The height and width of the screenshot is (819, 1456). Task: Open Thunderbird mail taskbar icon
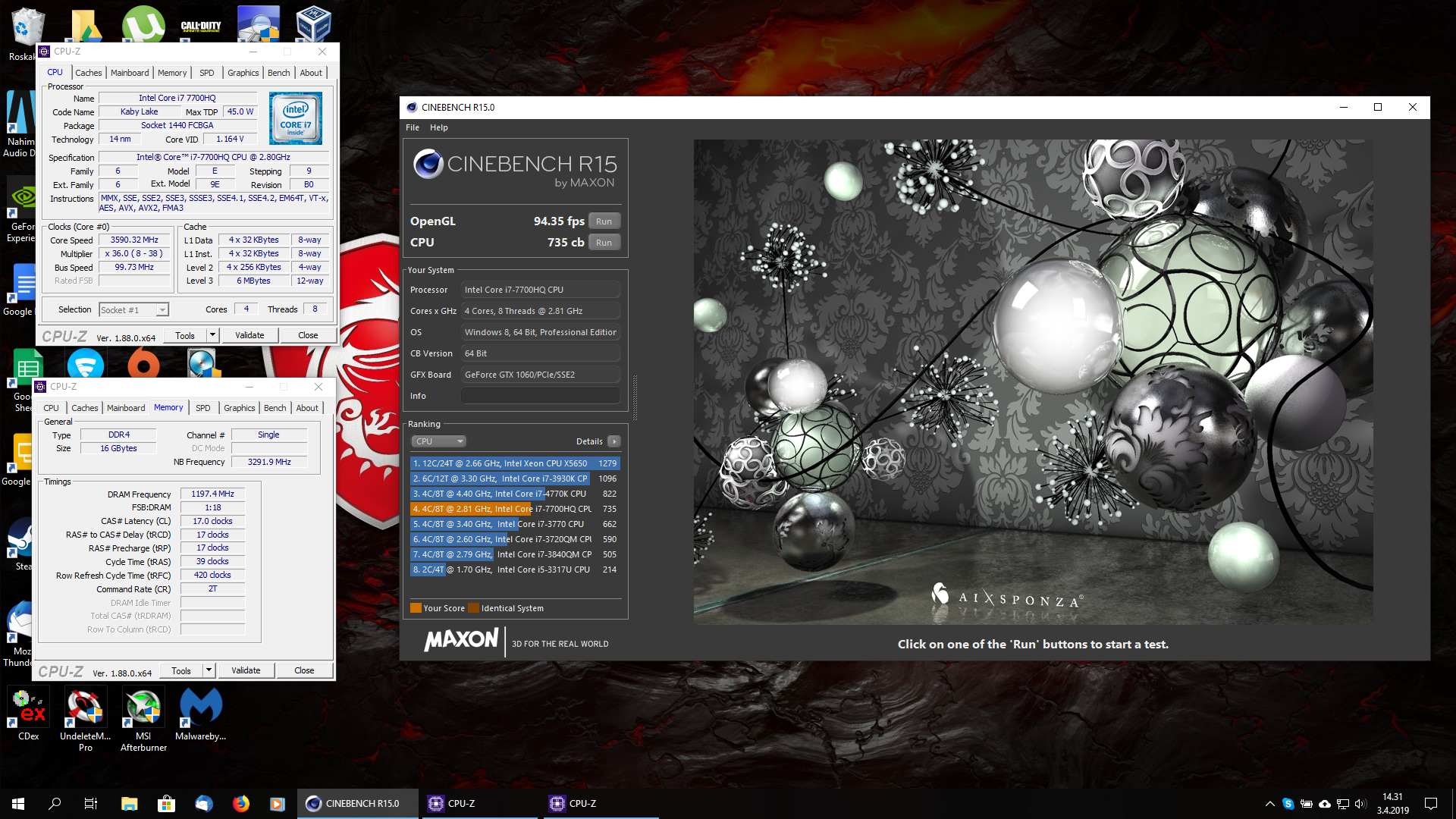203,804
